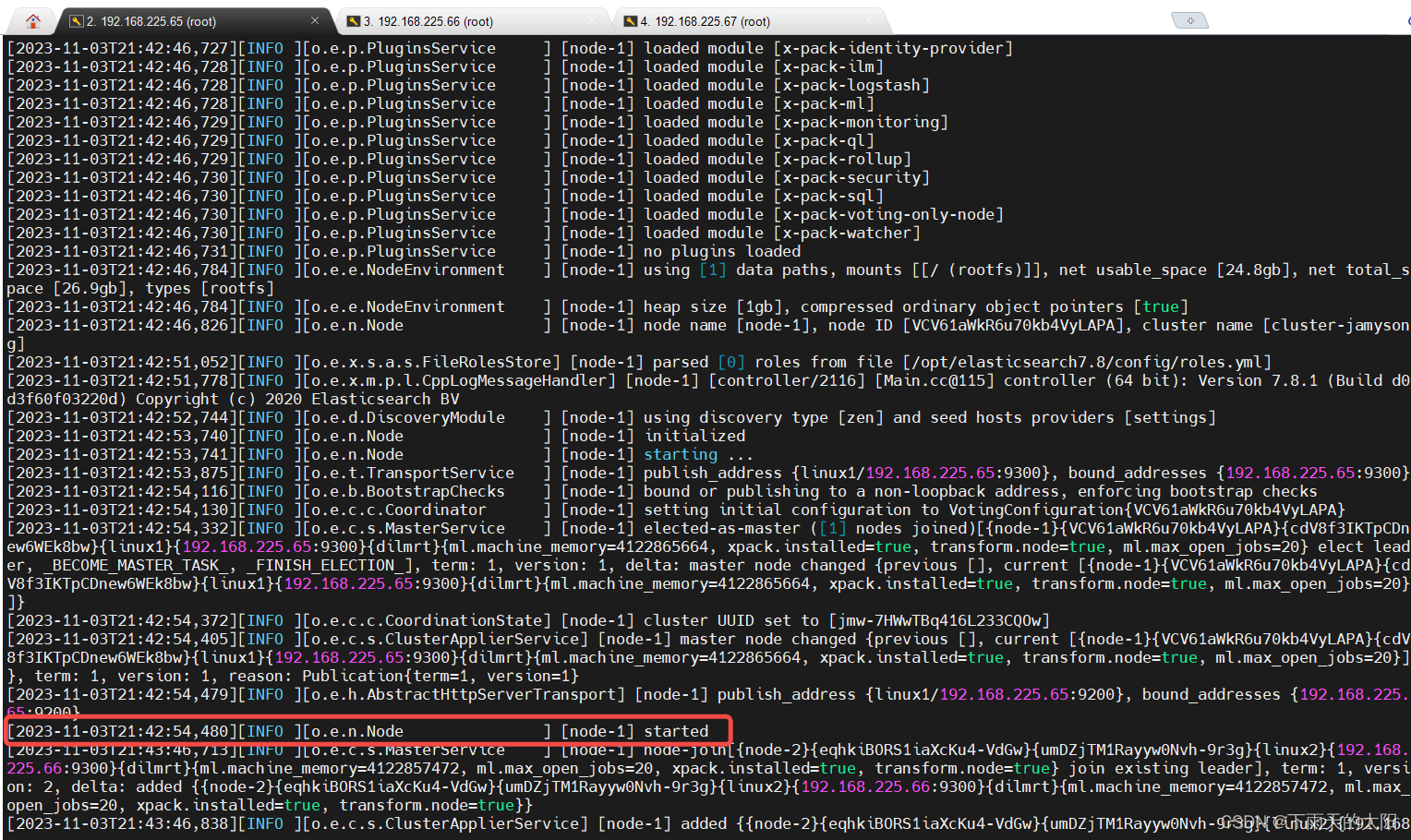Click the 'elected-as-master' text
This screenshot has height=840, width=1411.
[722, 528]
